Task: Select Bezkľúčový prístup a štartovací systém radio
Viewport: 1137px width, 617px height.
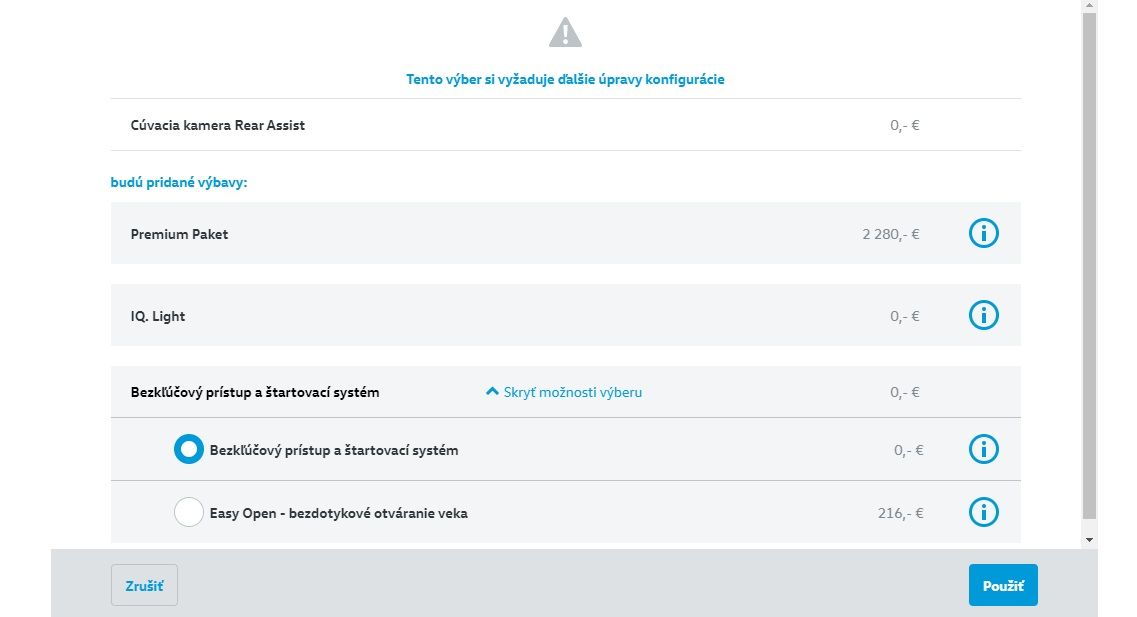Action: pos(189,450)
